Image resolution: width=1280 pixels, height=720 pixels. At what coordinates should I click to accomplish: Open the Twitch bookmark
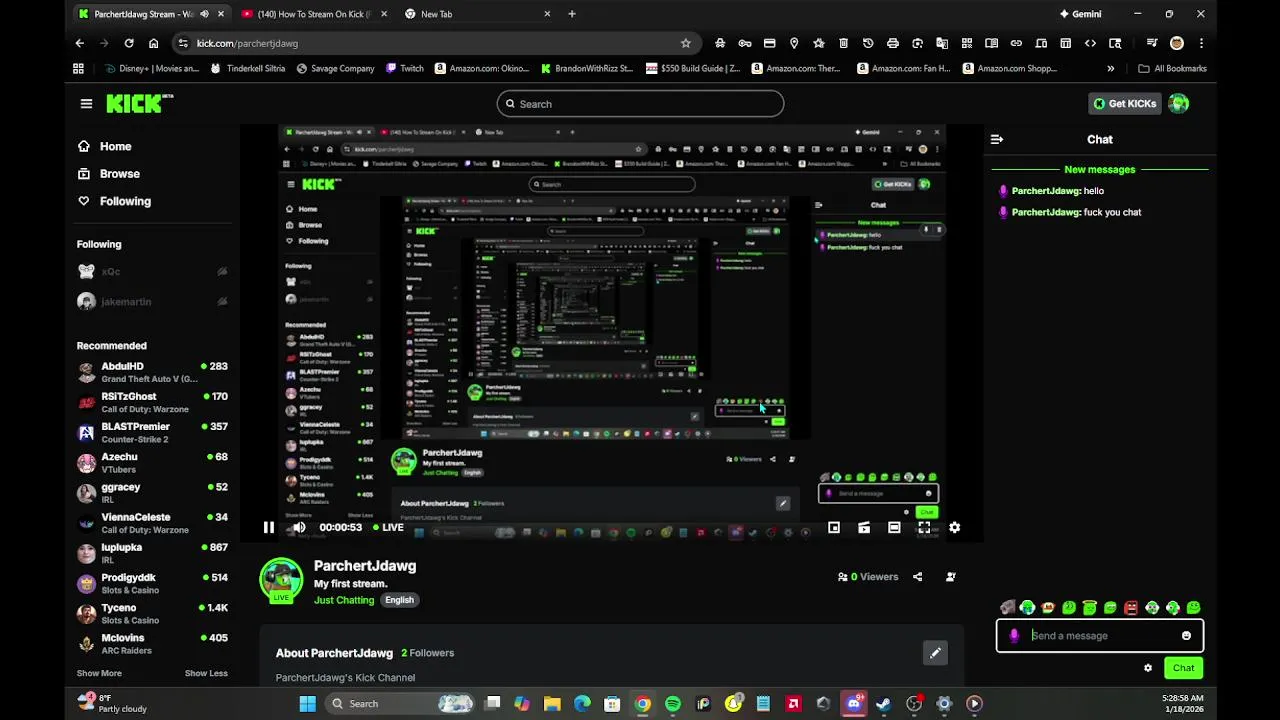(x=404, y=69)
